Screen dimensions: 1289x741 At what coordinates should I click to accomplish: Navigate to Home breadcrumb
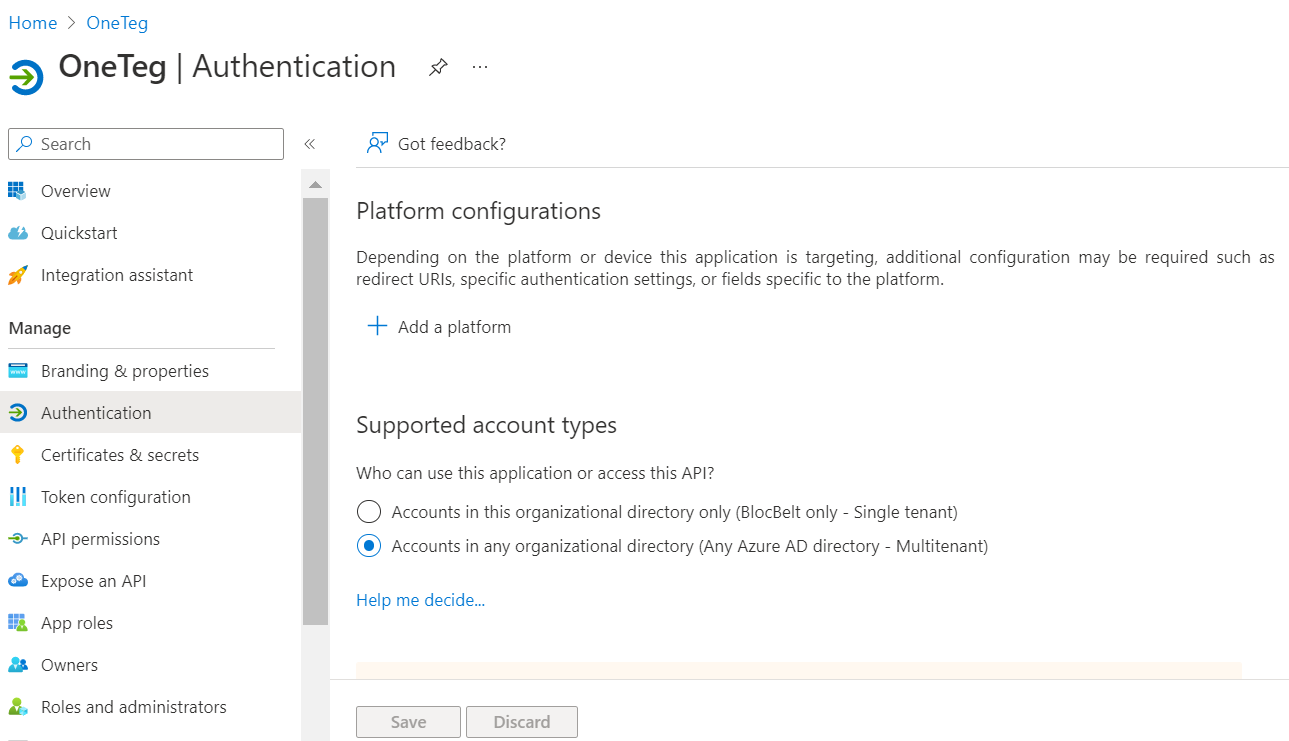pos(33,23)
